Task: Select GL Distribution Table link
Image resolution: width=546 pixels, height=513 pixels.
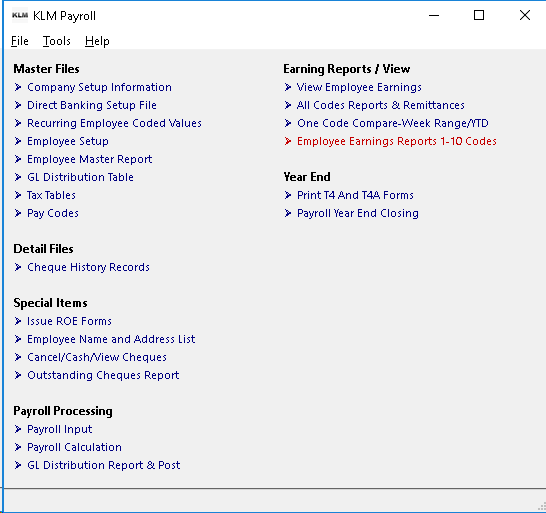Action: point(80,177)
